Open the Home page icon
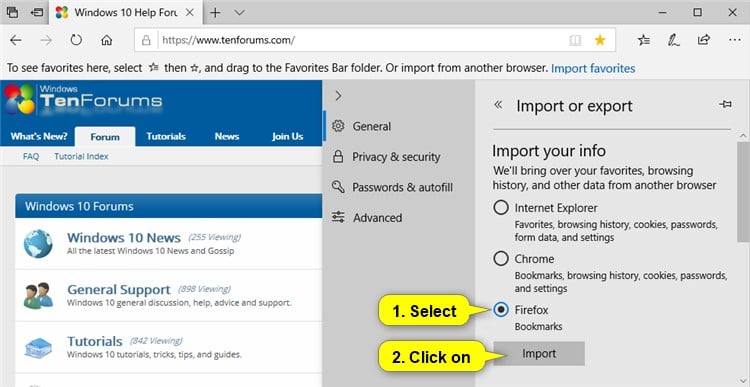This screenshot has height=387, width=750. pos(106,40)
